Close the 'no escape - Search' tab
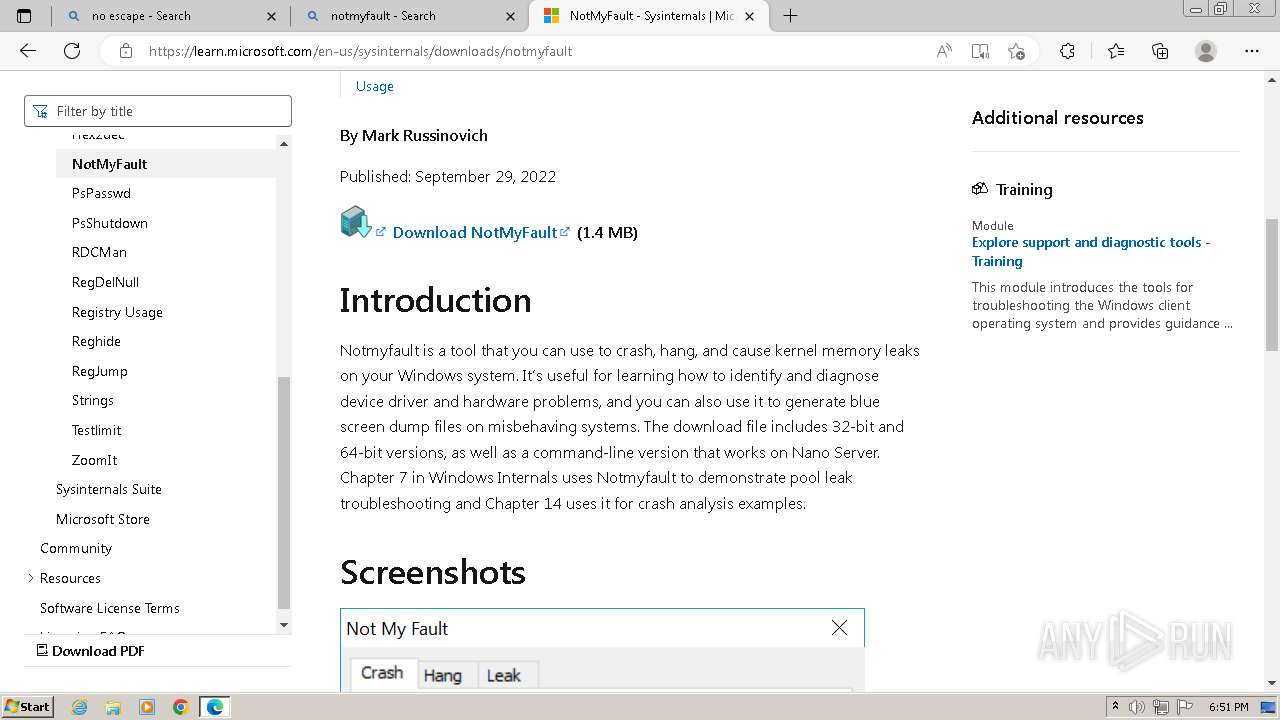 pyautogui.click(x=272, y=16)
